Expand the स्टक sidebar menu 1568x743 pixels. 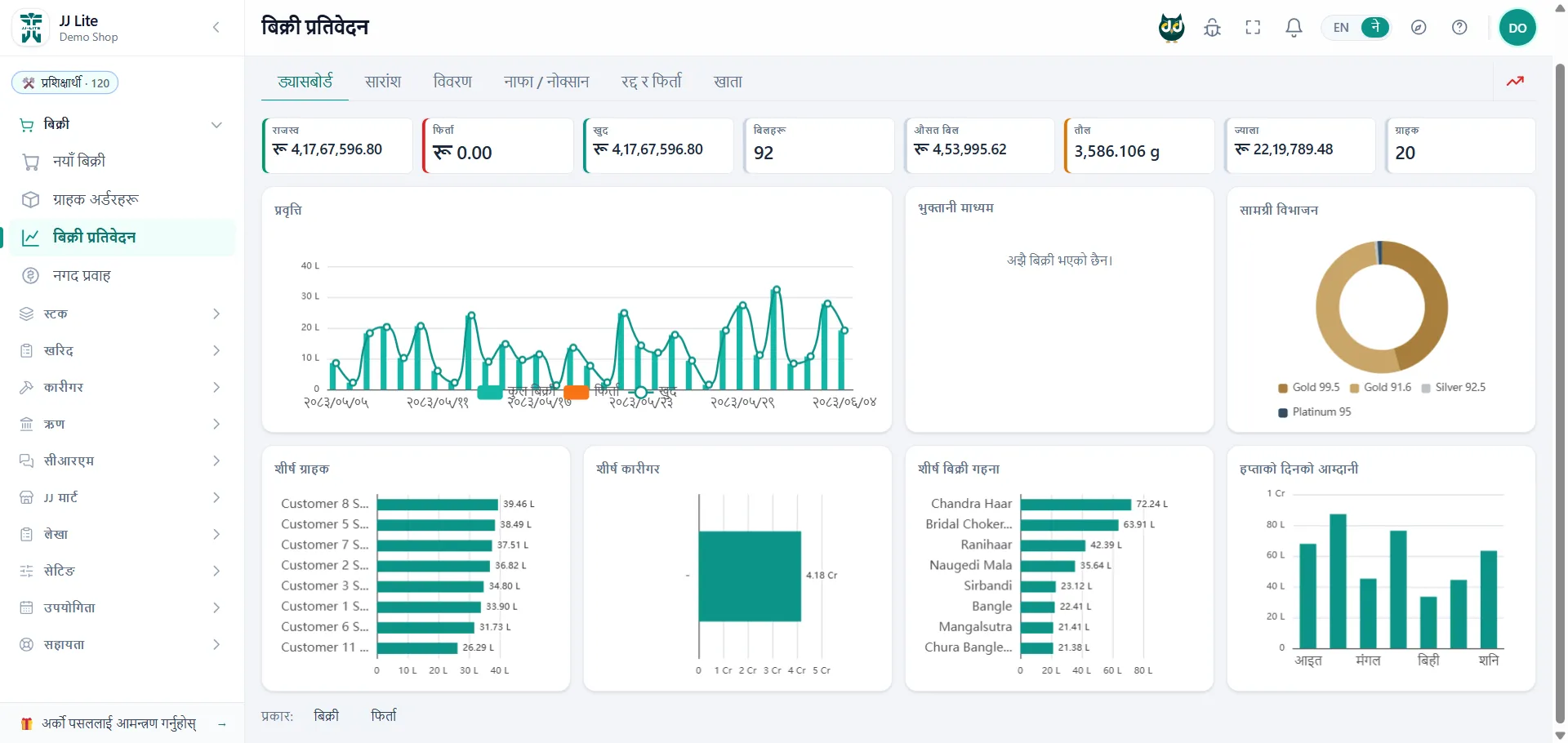tap(216, 314)
